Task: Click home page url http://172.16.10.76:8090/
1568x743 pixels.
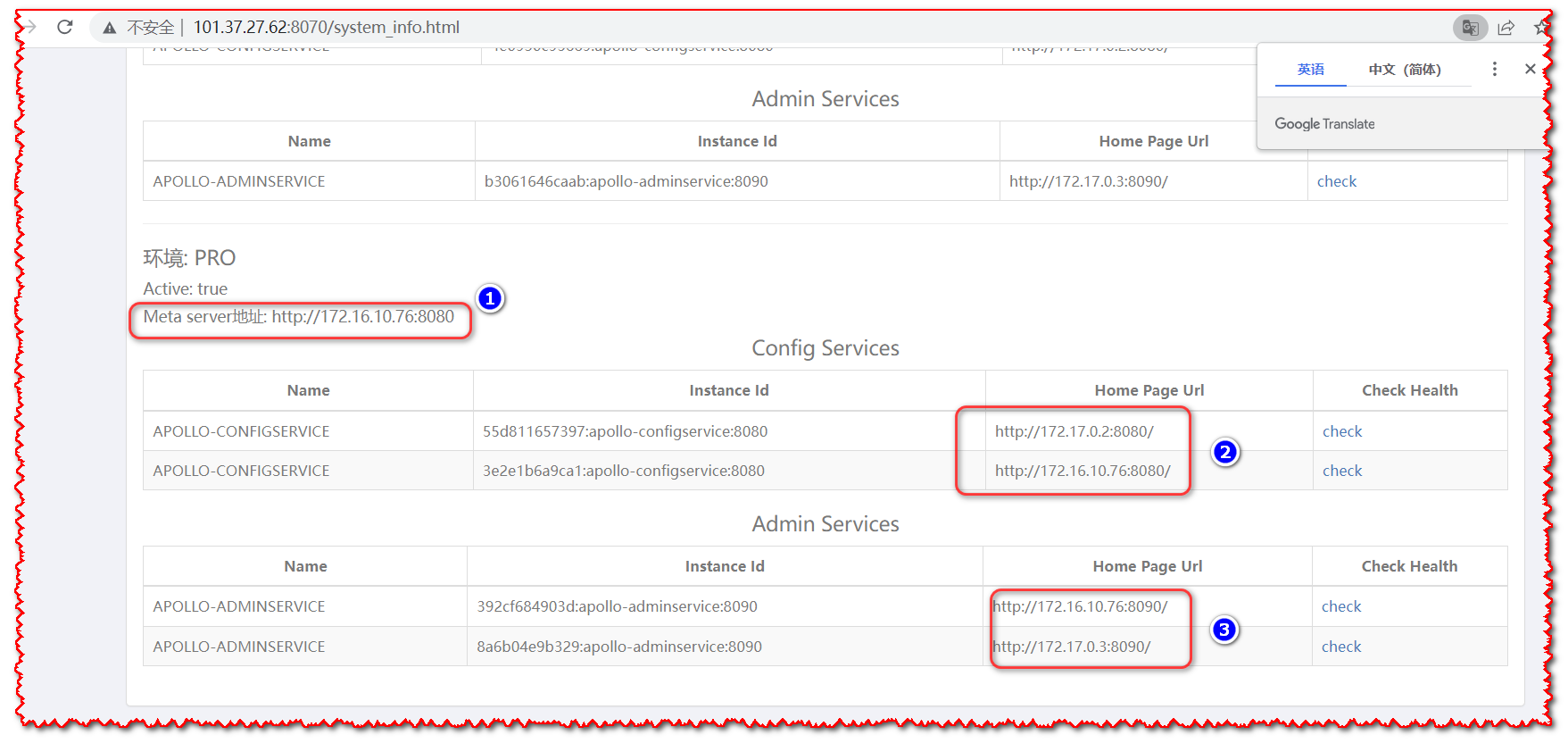Action: (1080, 606)
